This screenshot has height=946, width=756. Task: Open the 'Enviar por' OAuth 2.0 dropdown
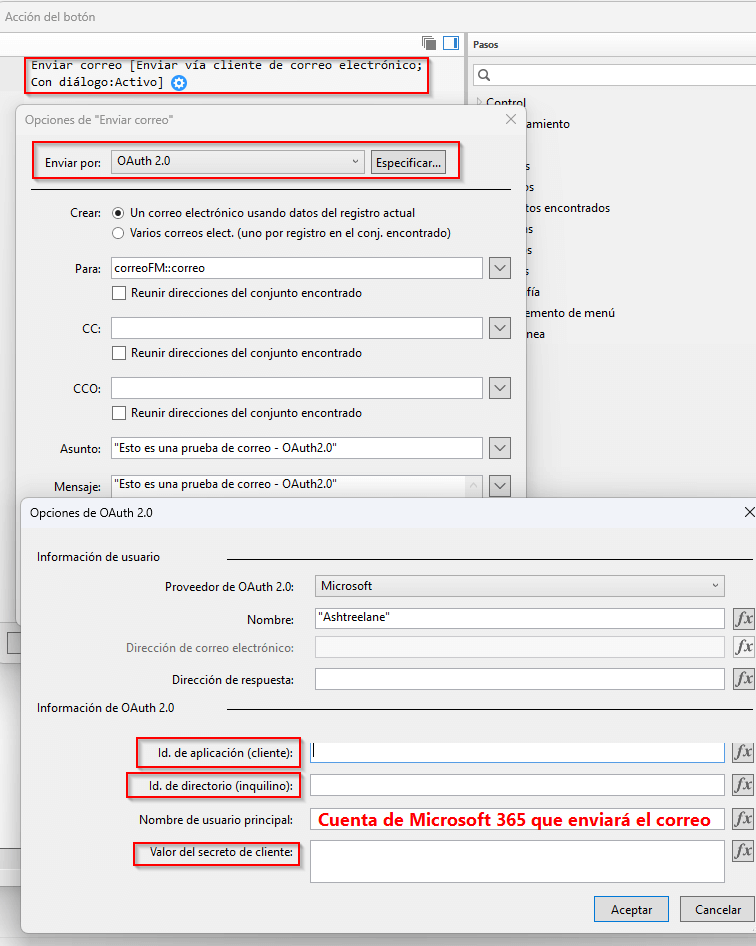[x=238, y=161]
